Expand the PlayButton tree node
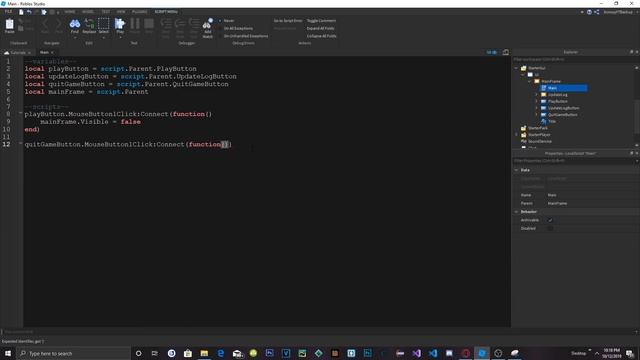This screenshot has height=360, width=640. [536, 101]
